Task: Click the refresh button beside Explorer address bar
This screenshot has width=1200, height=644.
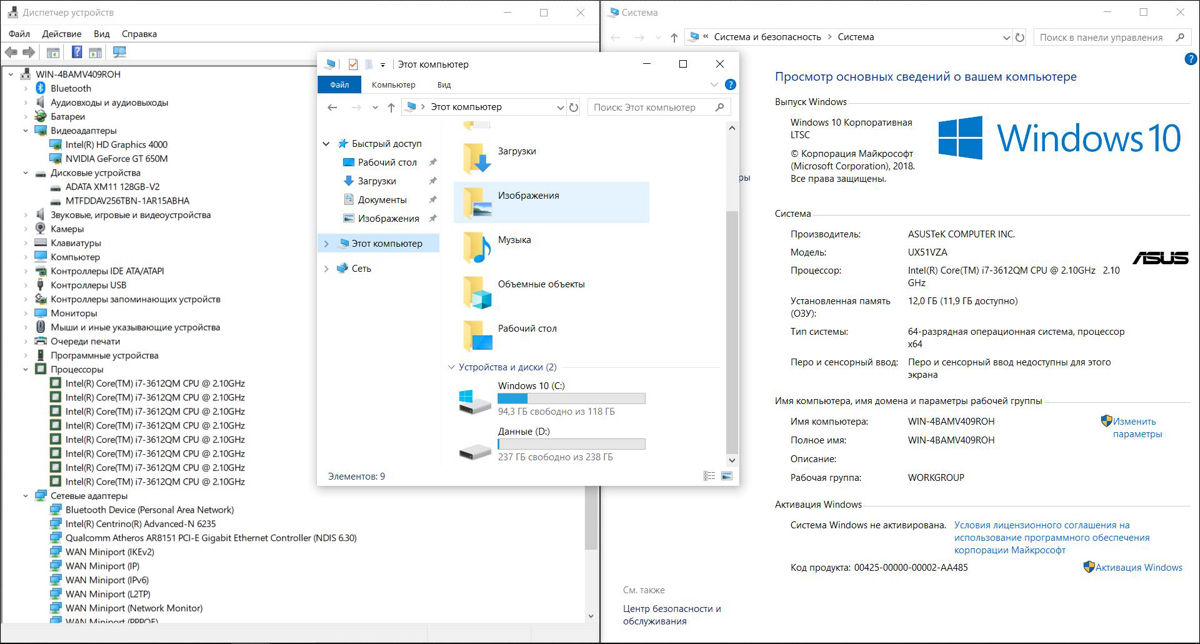Action: [x=573, y=107]
